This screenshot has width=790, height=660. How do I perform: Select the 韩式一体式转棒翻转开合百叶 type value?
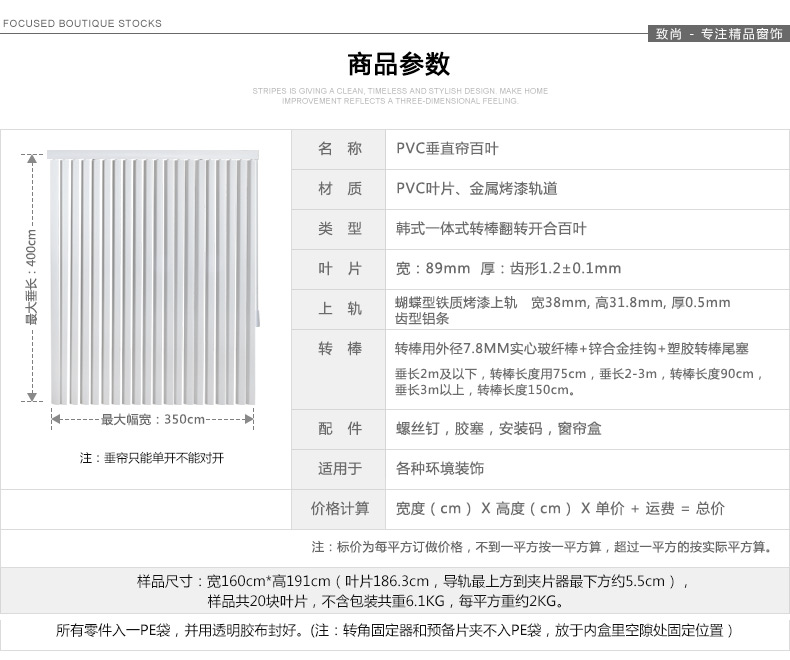tap(491, 229)
